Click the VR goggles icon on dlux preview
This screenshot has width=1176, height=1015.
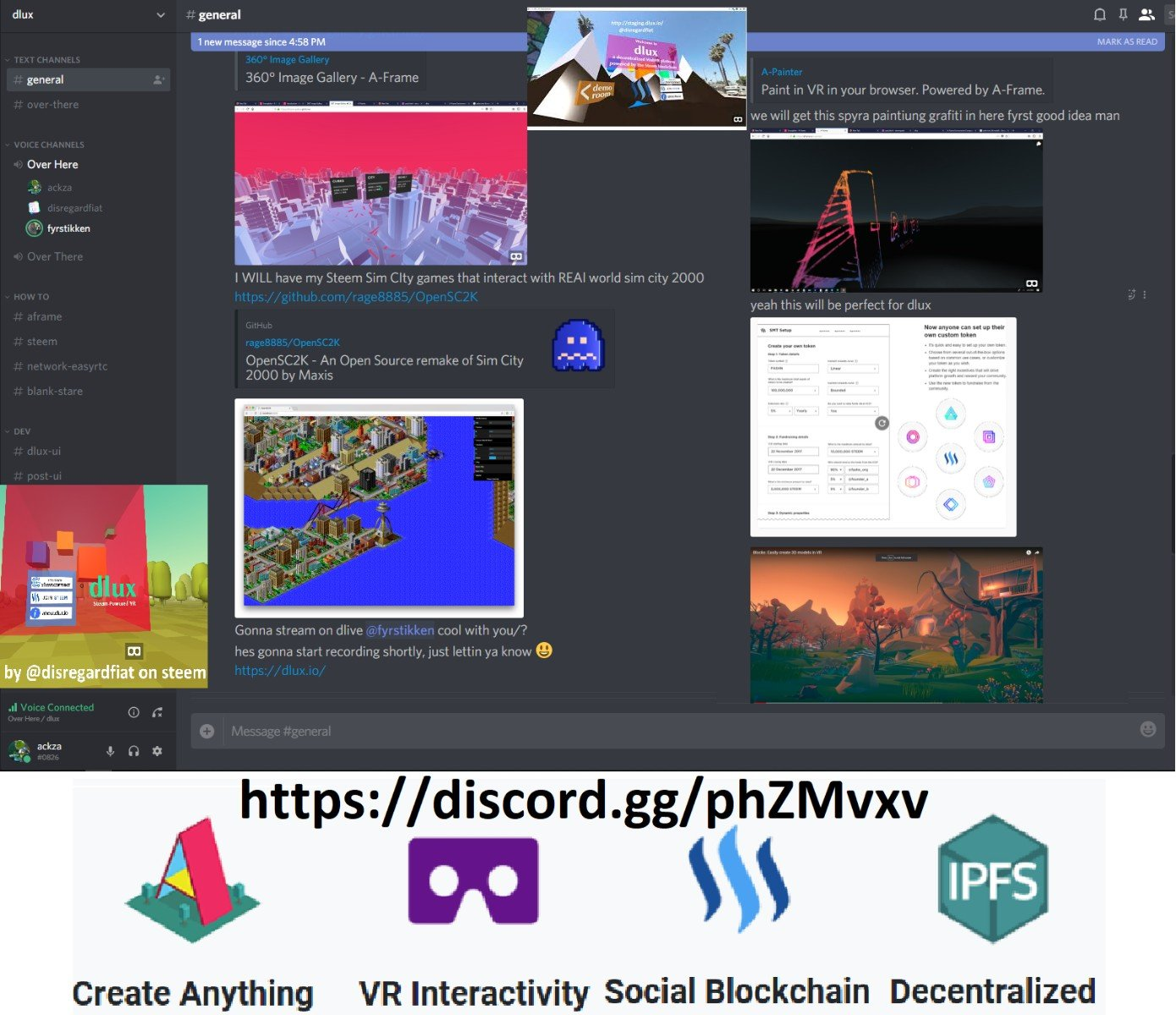134,651
